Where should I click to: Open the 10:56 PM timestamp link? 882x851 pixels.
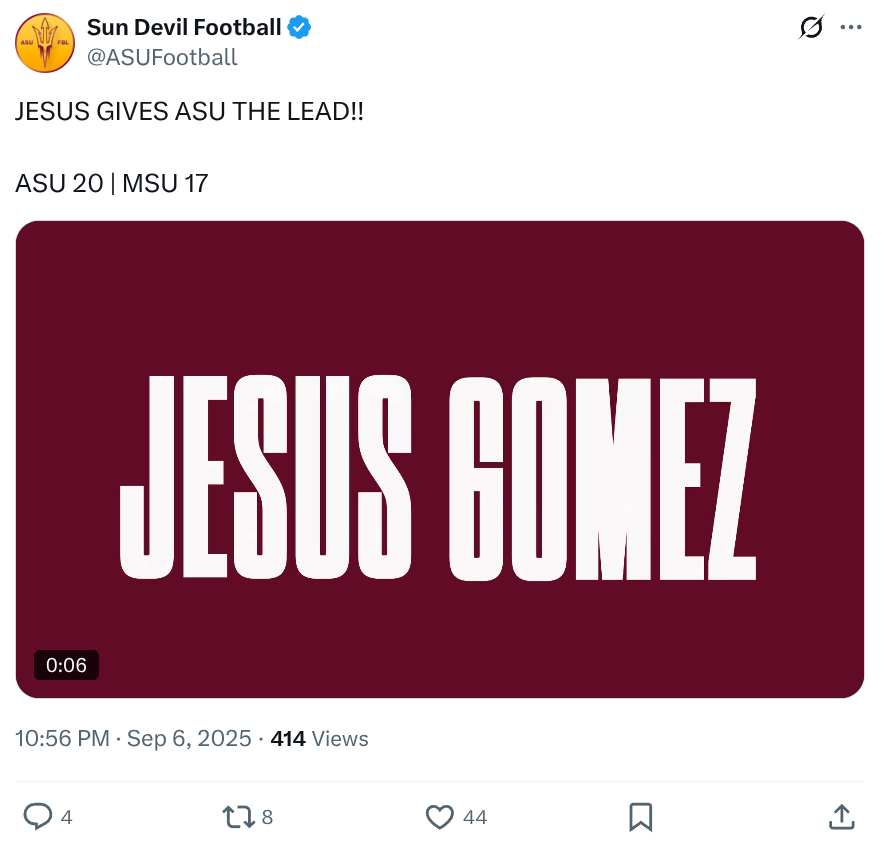pos(133,739)
